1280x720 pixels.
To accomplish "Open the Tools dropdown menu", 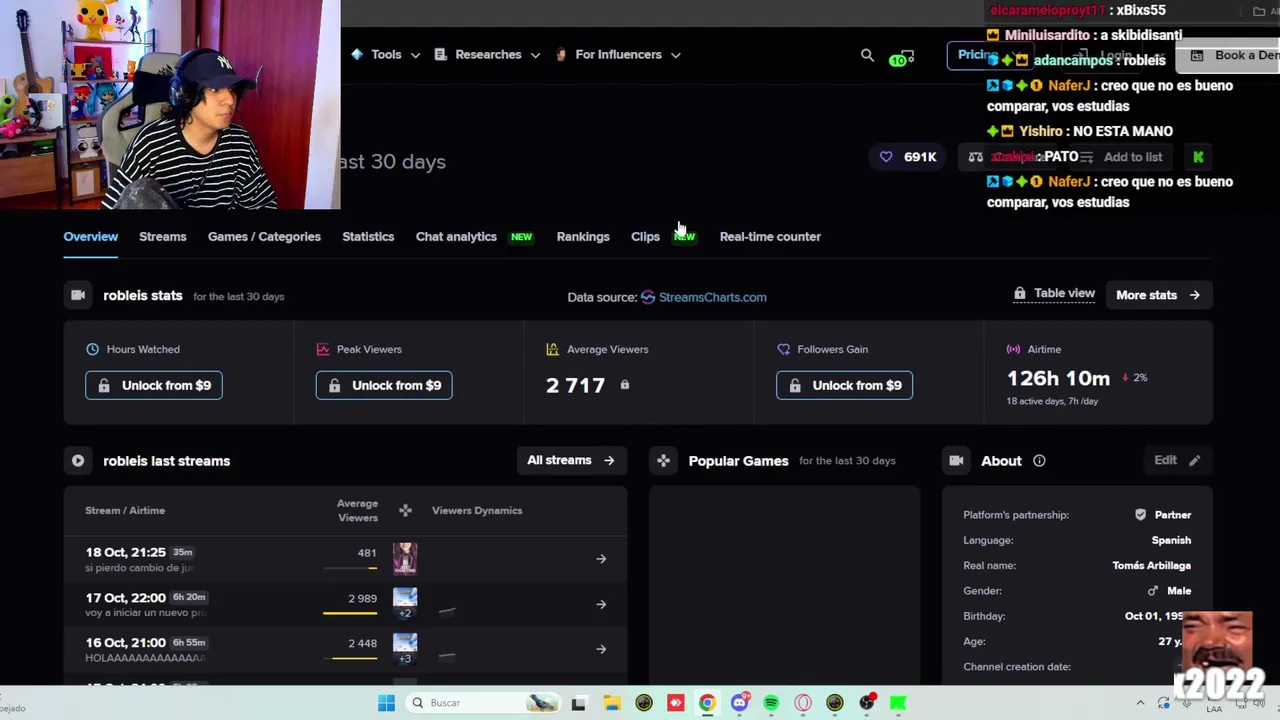I will (x=385, y=55).
